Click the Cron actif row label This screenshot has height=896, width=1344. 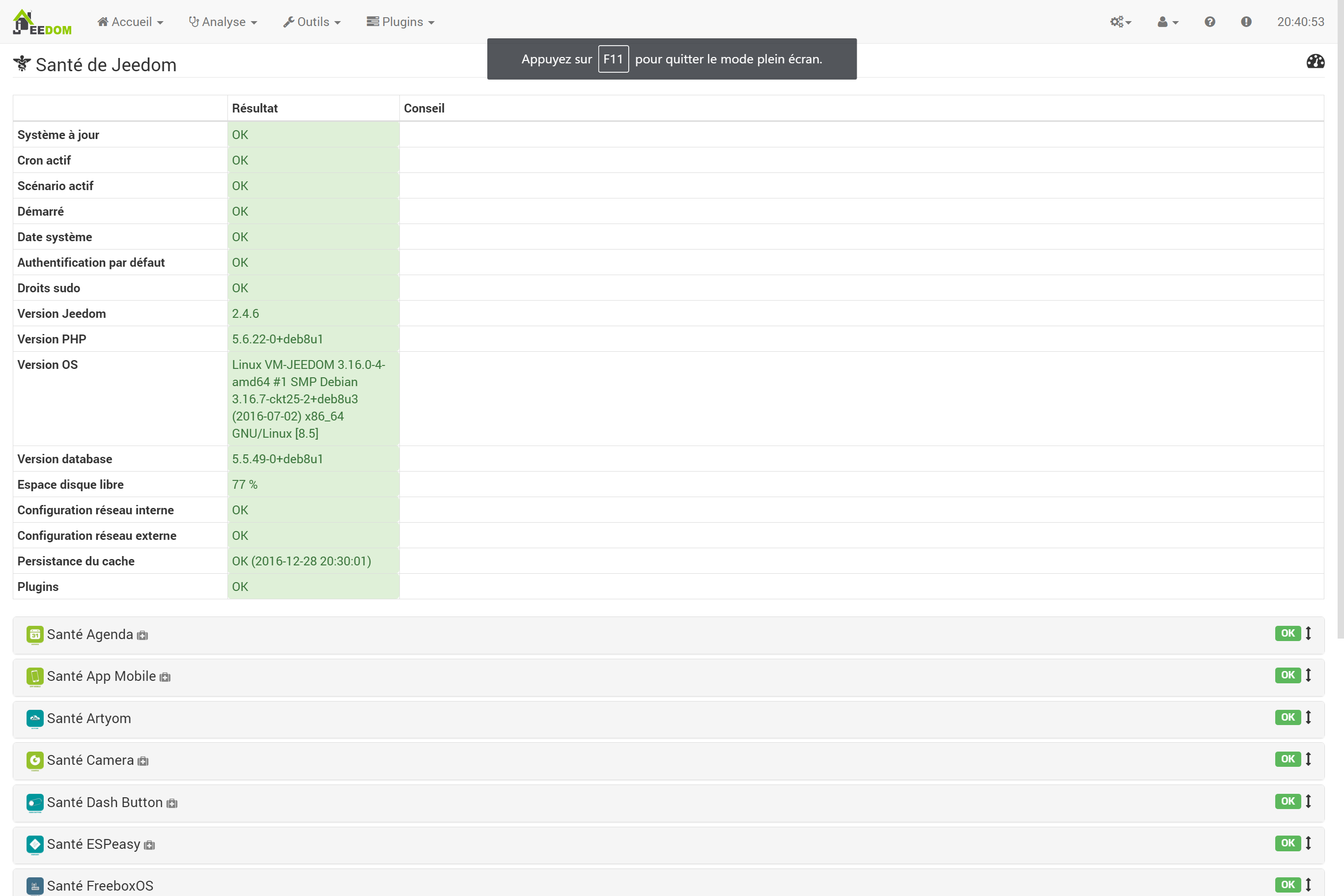point(44,160)
